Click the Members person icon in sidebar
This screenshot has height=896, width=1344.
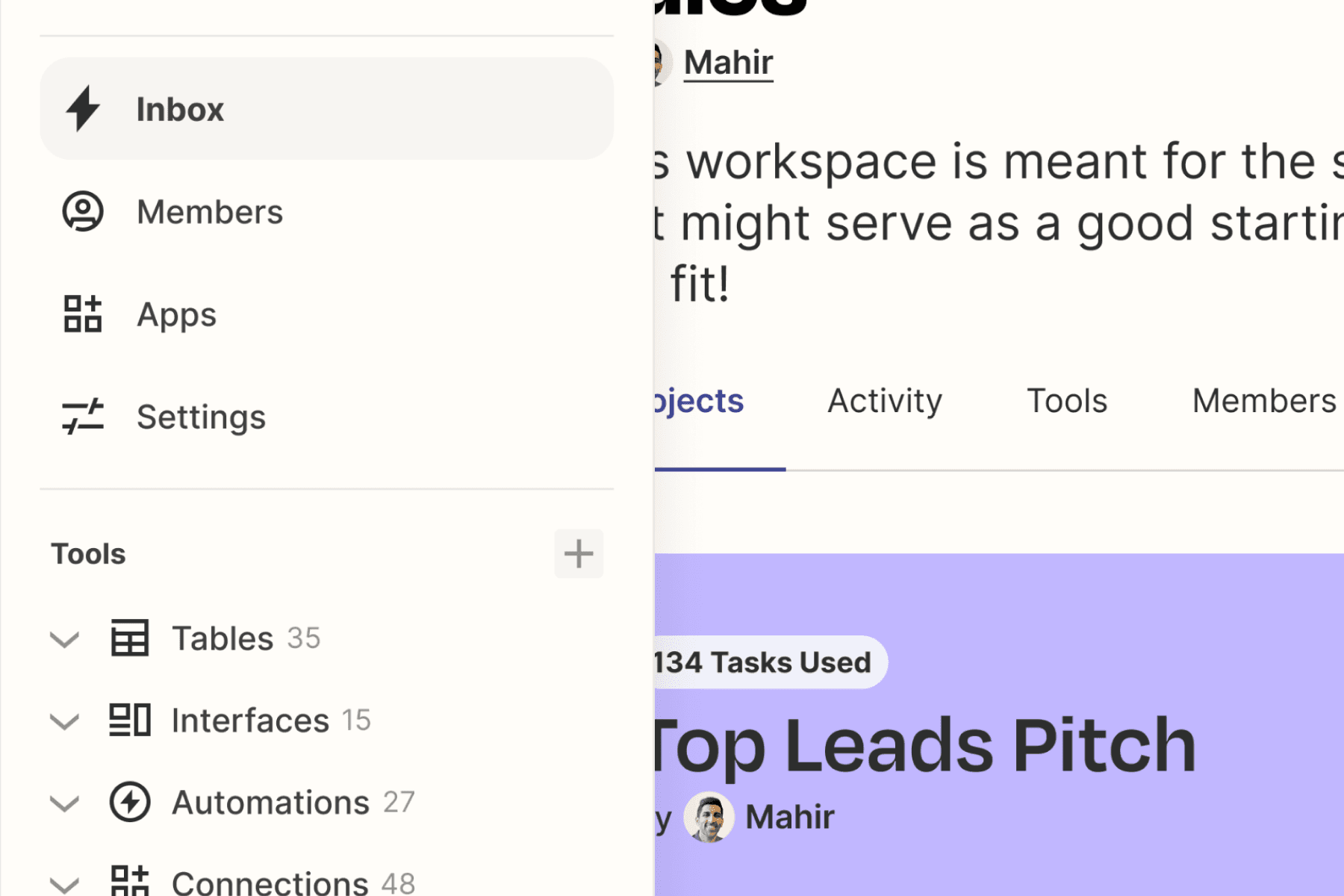tap(83, 211)
